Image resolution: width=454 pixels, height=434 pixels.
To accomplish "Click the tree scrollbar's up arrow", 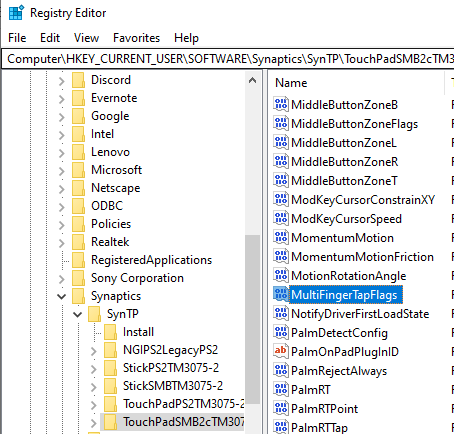I will [x=252, y=80].
